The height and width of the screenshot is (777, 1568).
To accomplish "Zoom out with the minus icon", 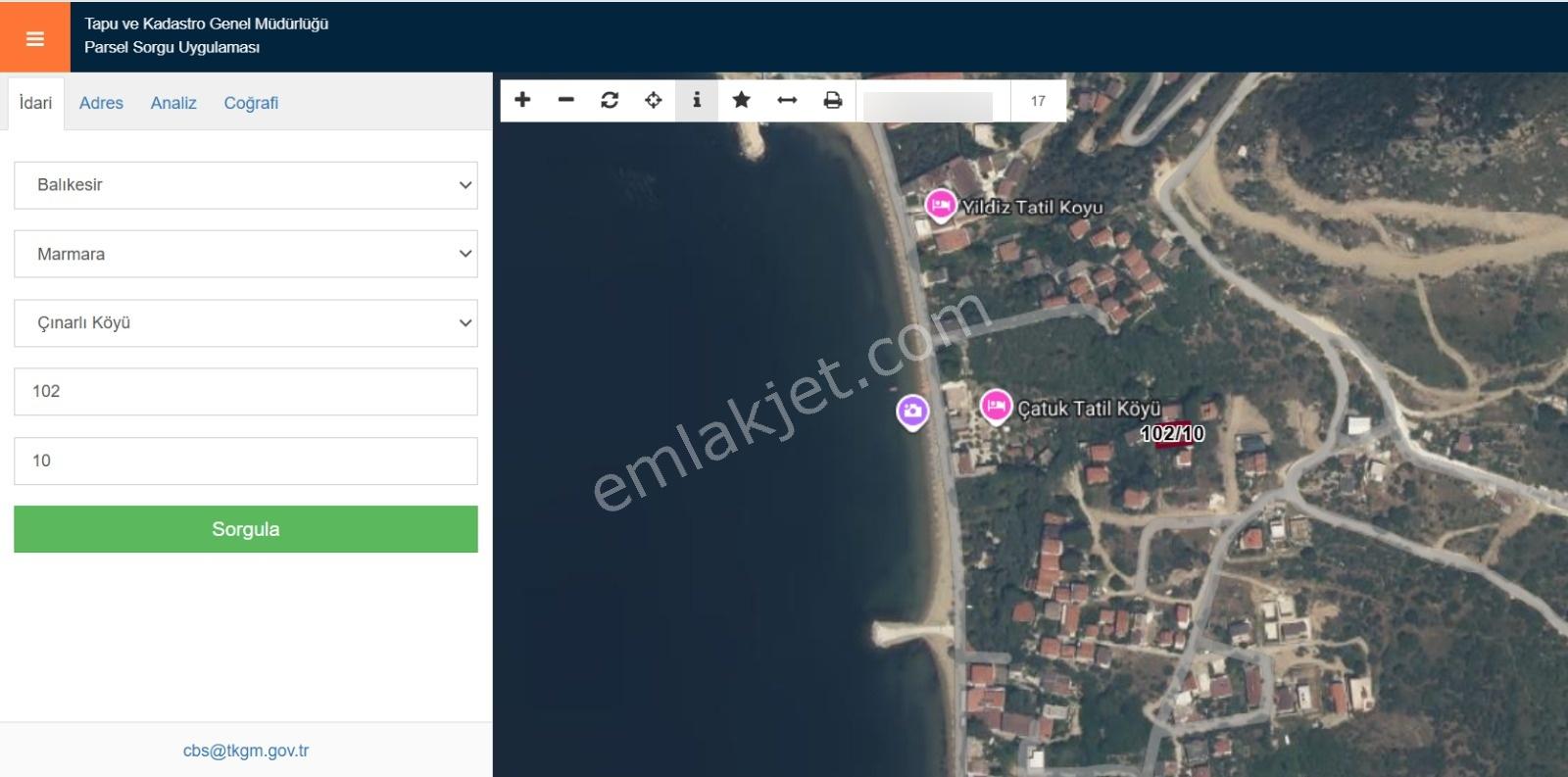I will [565, 100].
